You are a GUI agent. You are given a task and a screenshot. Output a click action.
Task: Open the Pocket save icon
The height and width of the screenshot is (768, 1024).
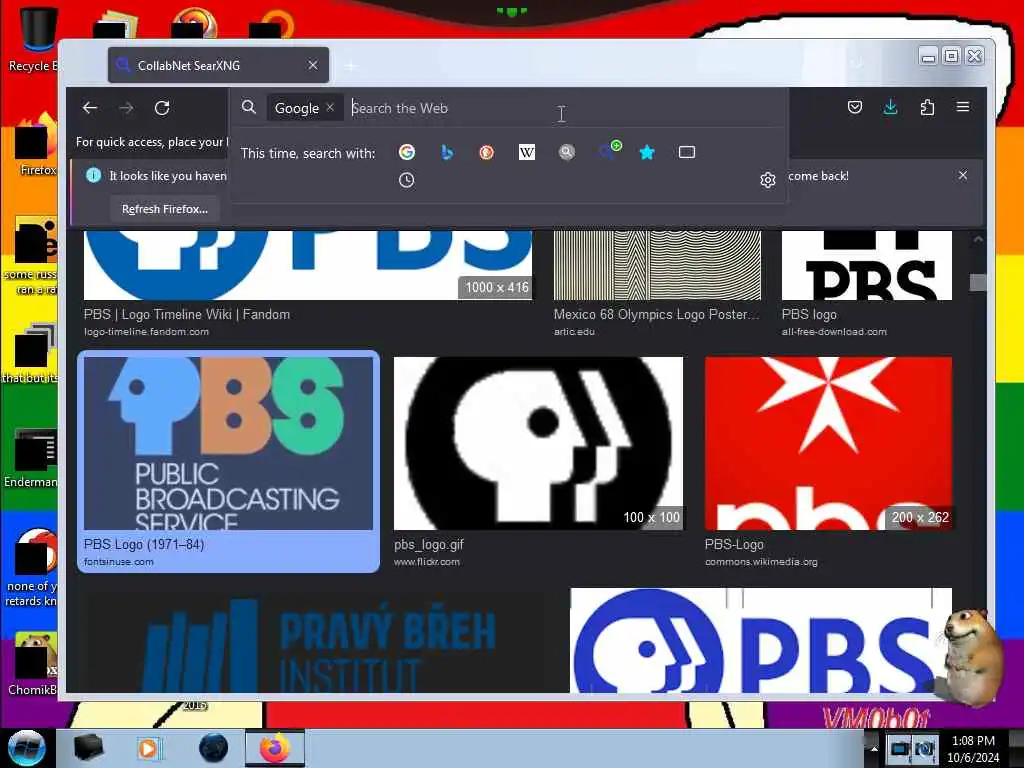(854, 107)
